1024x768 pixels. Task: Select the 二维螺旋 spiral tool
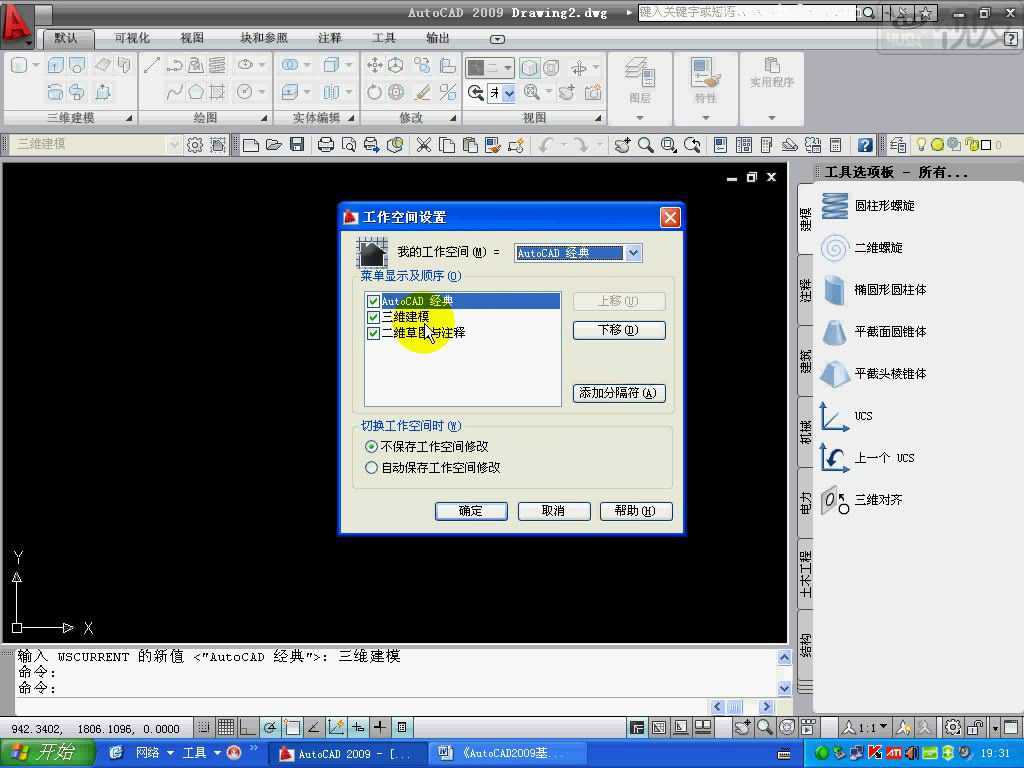[861, 248]
